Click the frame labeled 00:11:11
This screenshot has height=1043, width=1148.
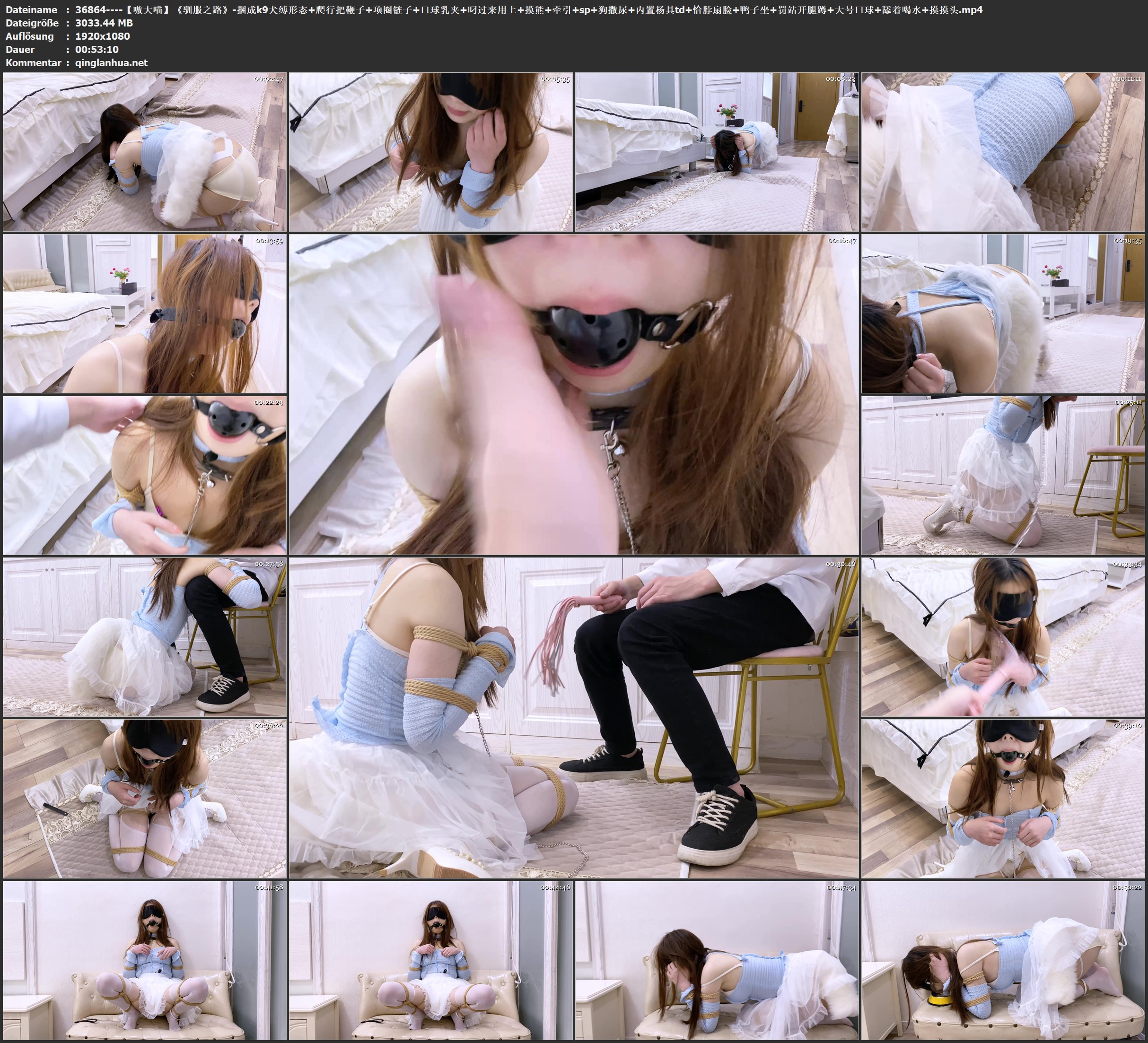pos(1003,152)
